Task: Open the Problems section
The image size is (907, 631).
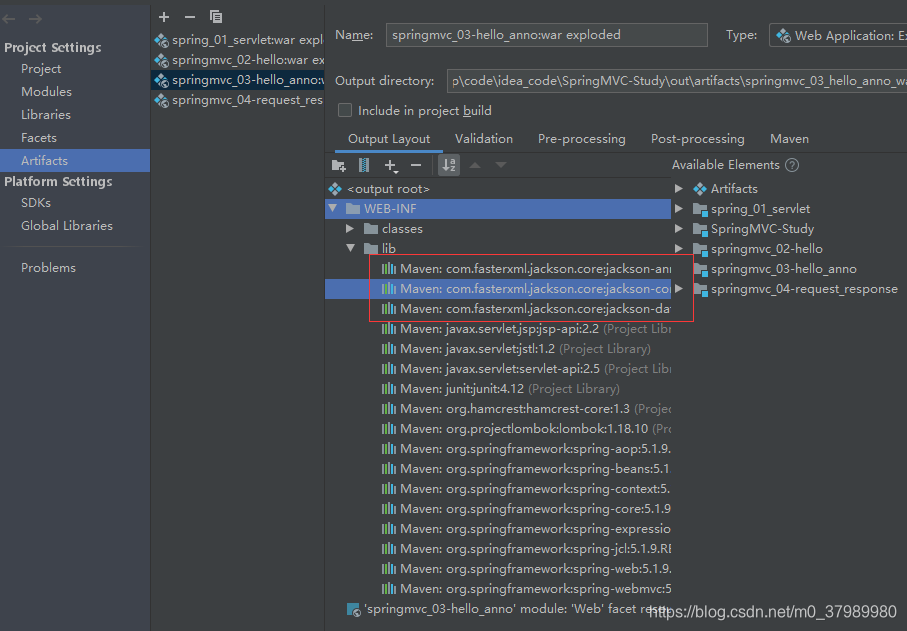Action: click(48, 267)
